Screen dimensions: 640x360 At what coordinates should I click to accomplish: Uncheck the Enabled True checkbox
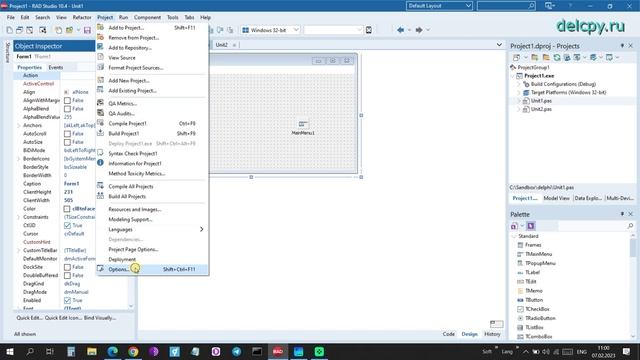click(x=67, y=300)
